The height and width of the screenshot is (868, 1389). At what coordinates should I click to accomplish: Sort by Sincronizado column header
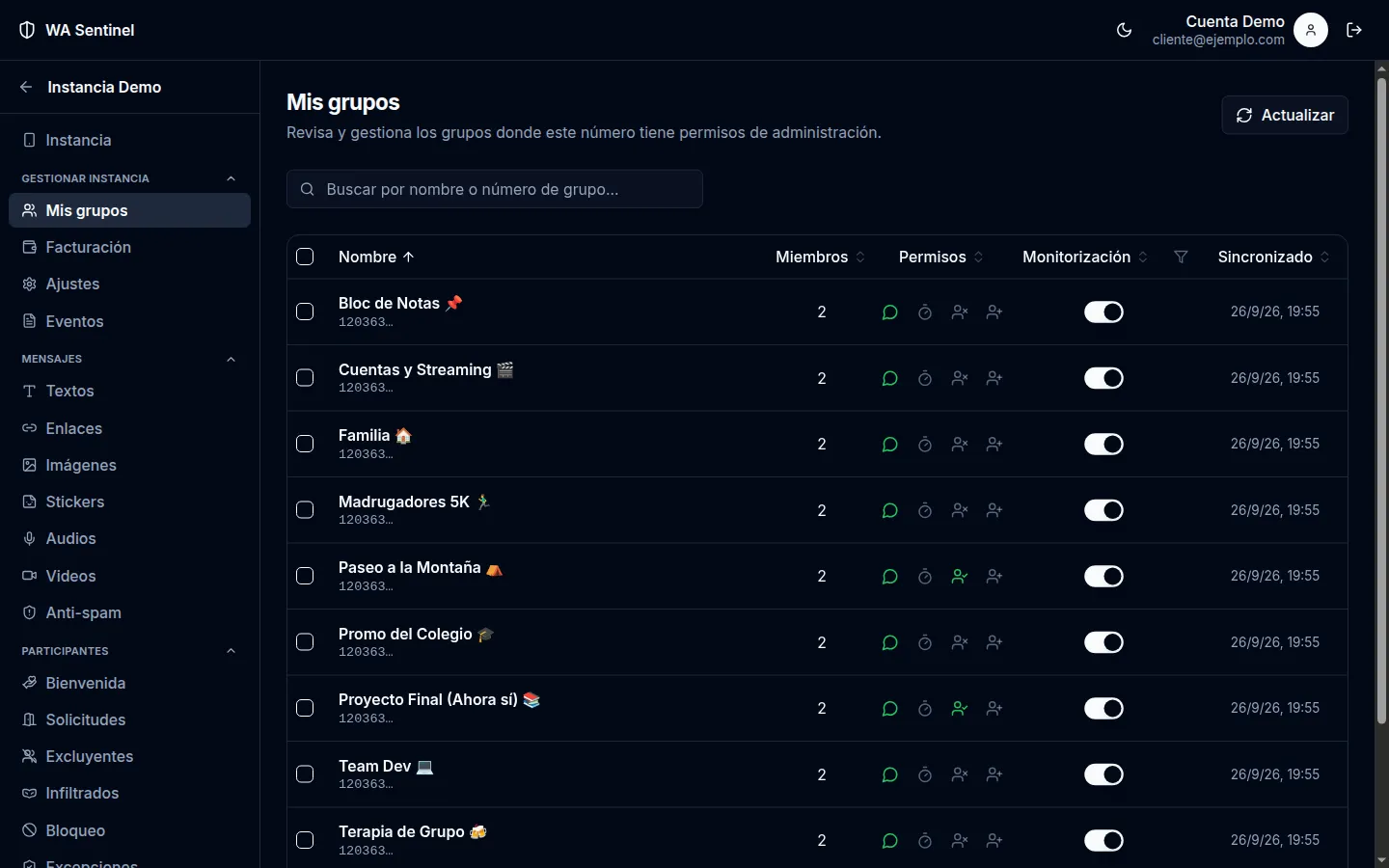[x=1274, y=257]
